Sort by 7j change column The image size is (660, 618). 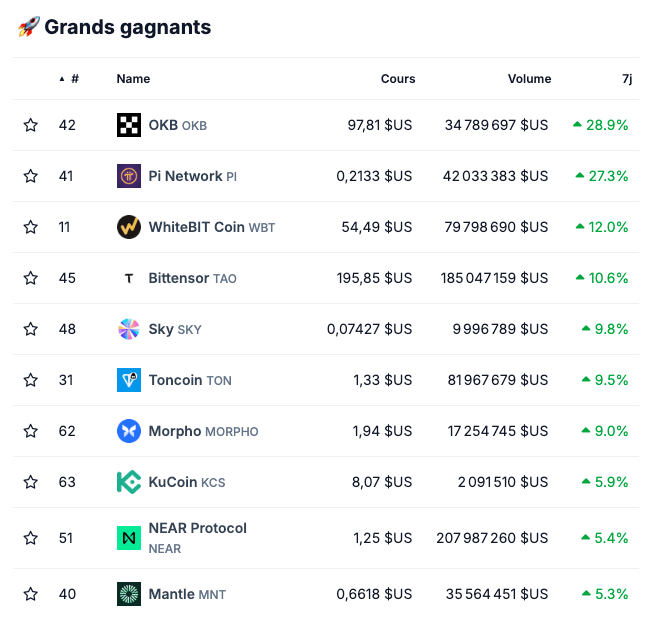pos(626,79)
